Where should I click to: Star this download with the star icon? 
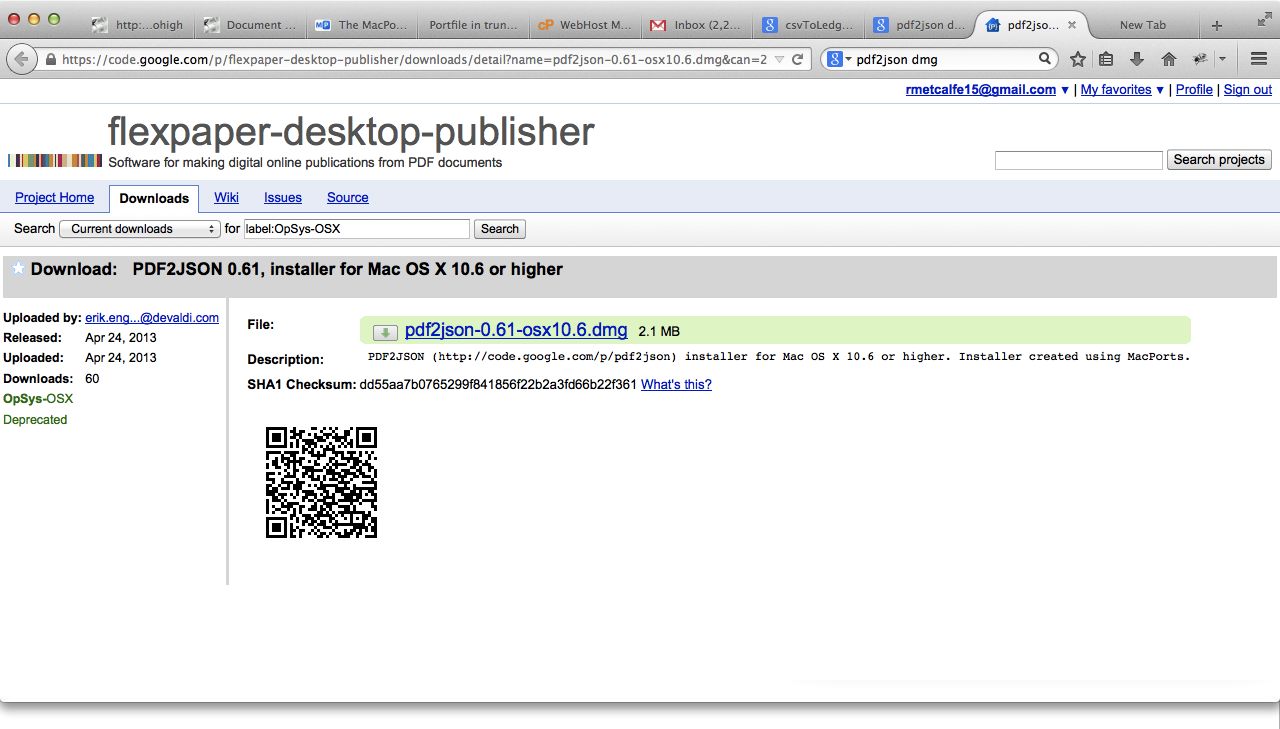pos(17,268)
